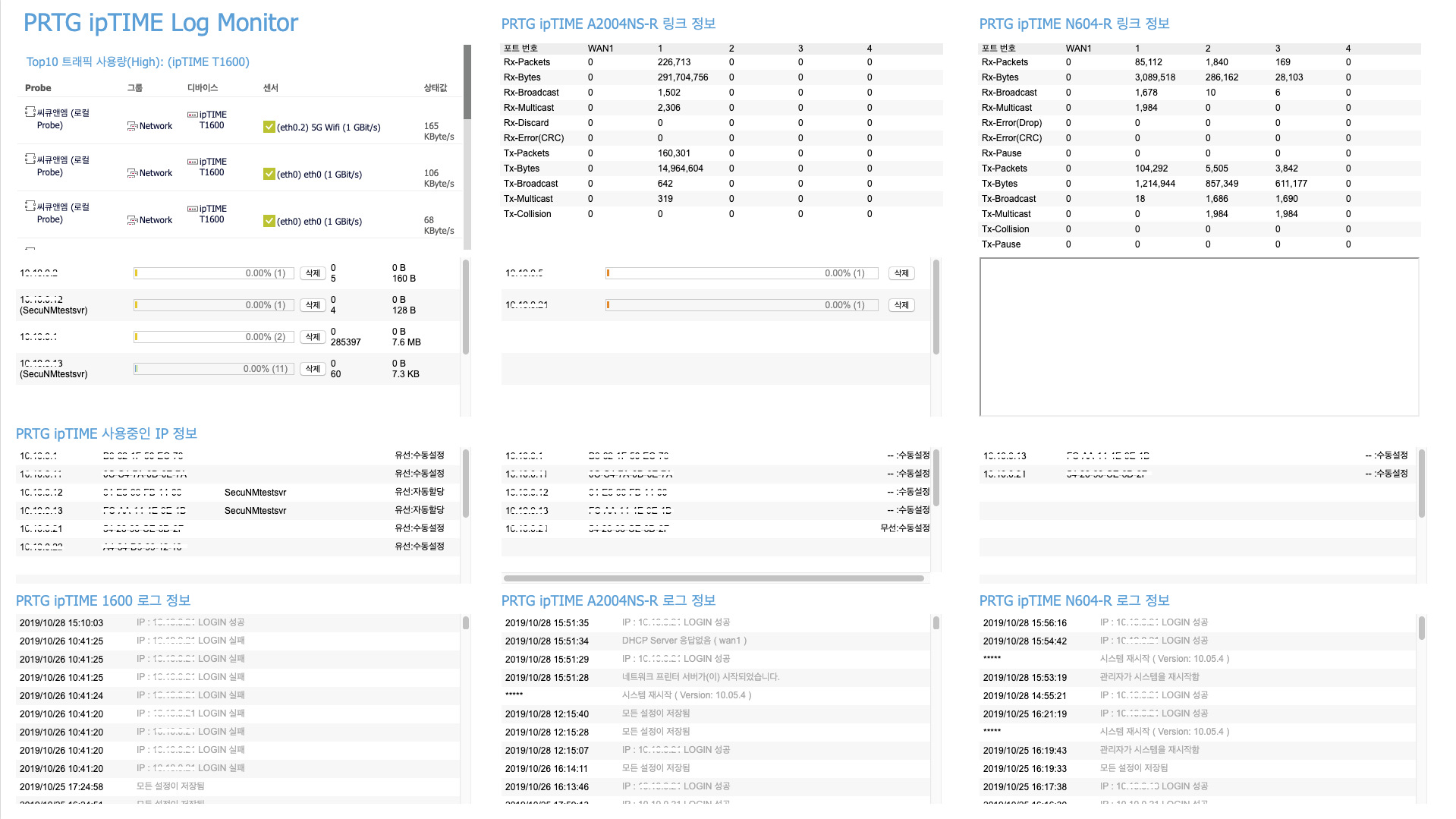Click 삭제 on the row showing 128 B
The width and height of the screenshot is (1456, 819).
point(313,305)
